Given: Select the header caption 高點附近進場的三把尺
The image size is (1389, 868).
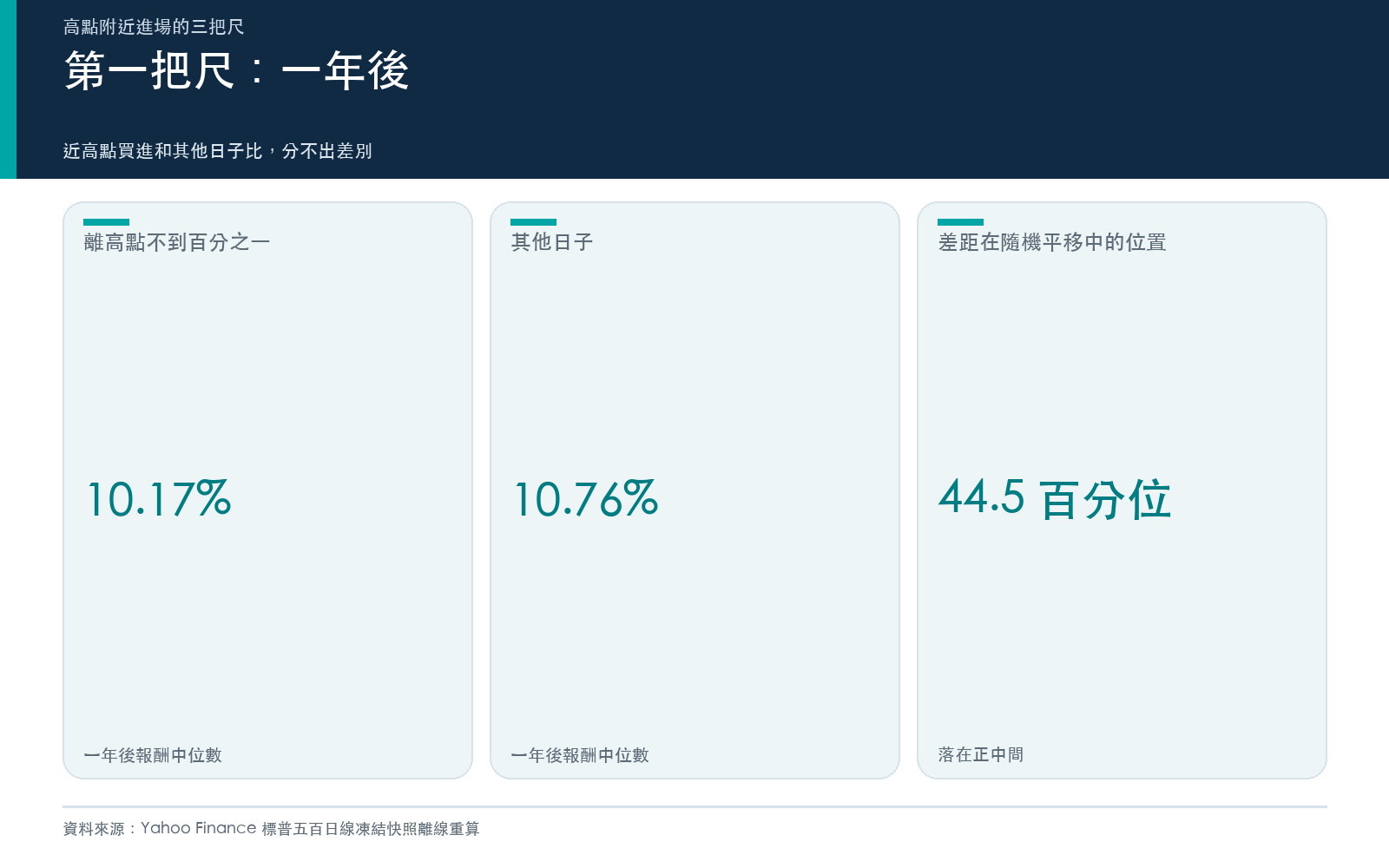Looking at the screenshot, I should point(154,27).
